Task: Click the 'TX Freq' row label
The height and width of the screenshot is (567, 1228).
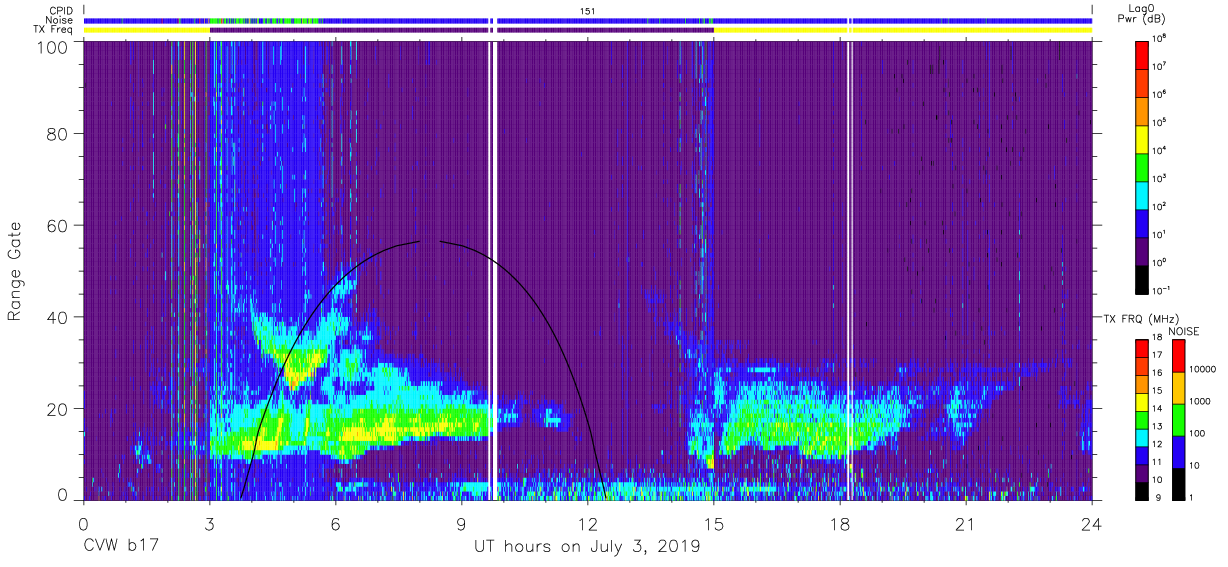Action: [x=52, y=30]
